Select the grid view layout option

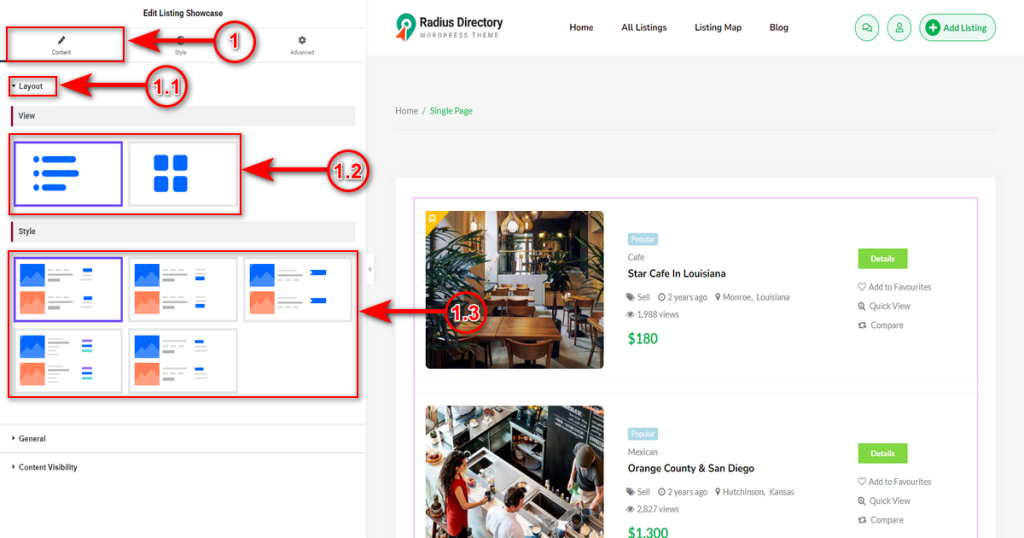coord(183,174)
